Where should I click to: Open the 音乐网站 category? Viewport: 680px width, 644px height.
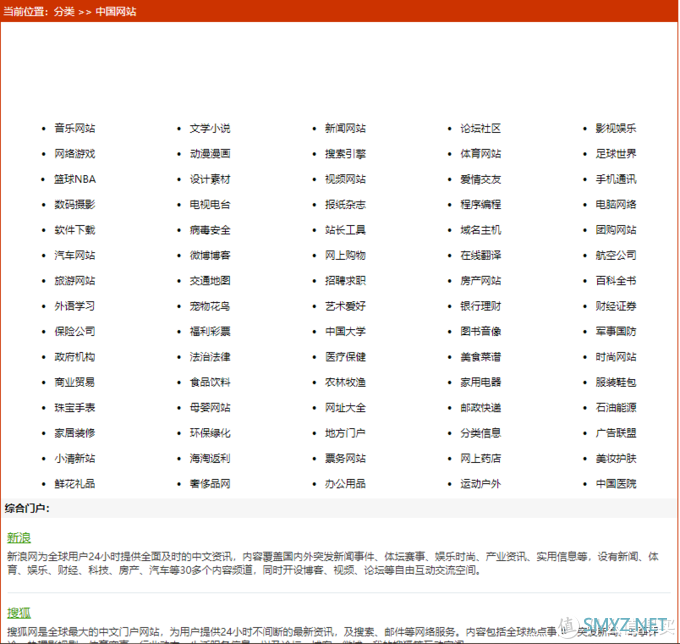coord(75,129)
